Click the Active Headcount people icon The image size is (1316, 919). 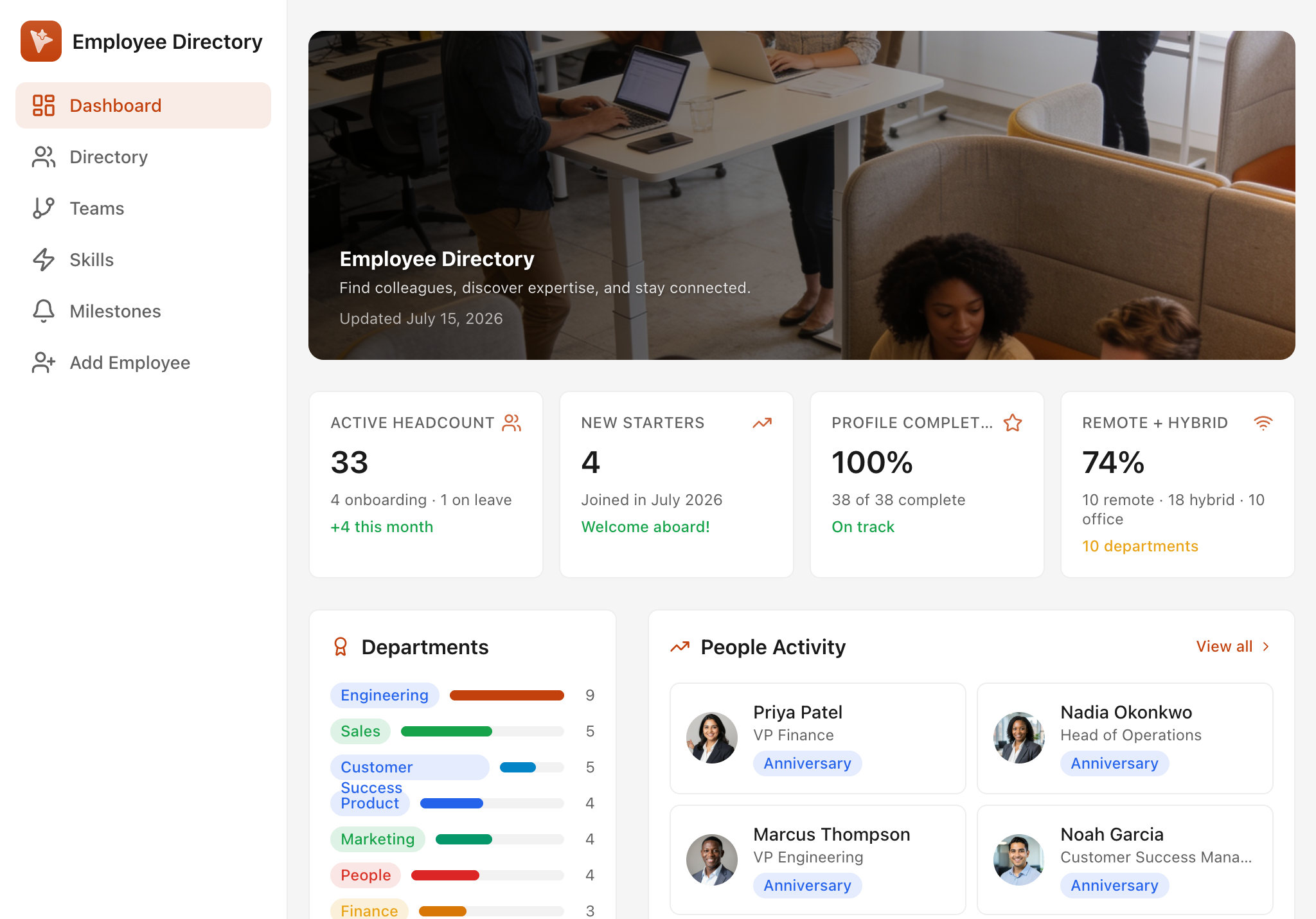pos(511,423)
